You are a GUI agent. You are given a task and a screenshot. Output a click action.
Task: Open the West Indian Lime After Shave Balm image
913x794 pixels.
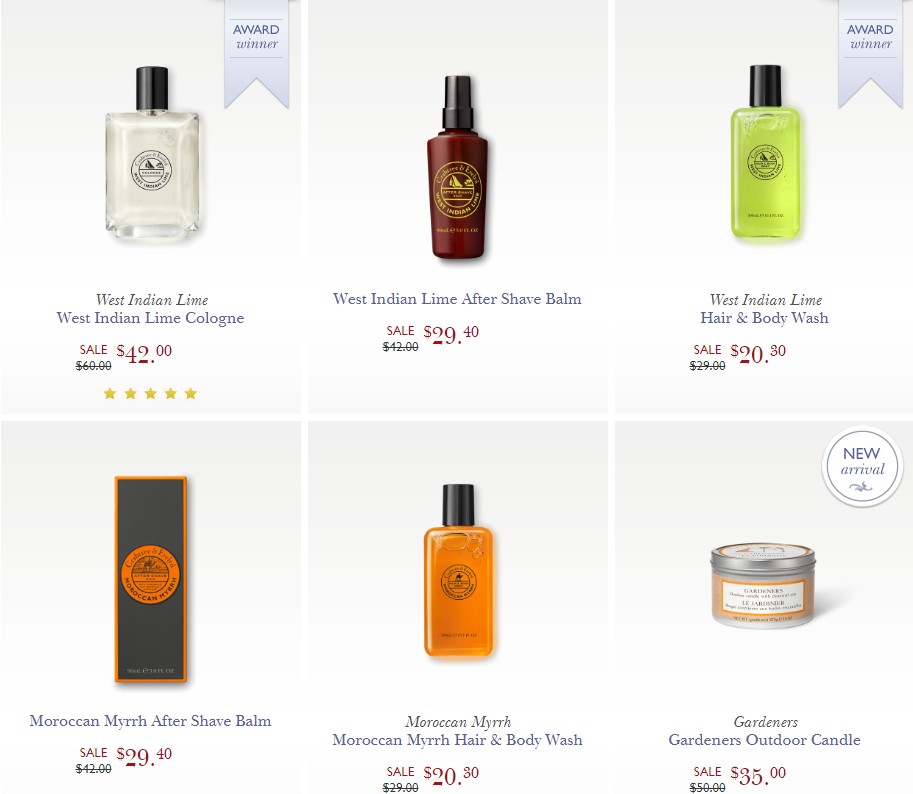[458, 167]
